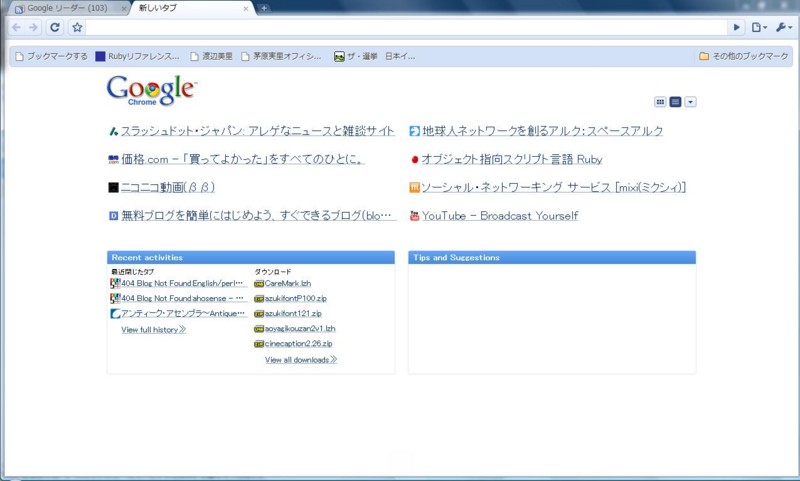Go forward with the forward arrow
Screen dimensions: 800x481
pos(33,28)
